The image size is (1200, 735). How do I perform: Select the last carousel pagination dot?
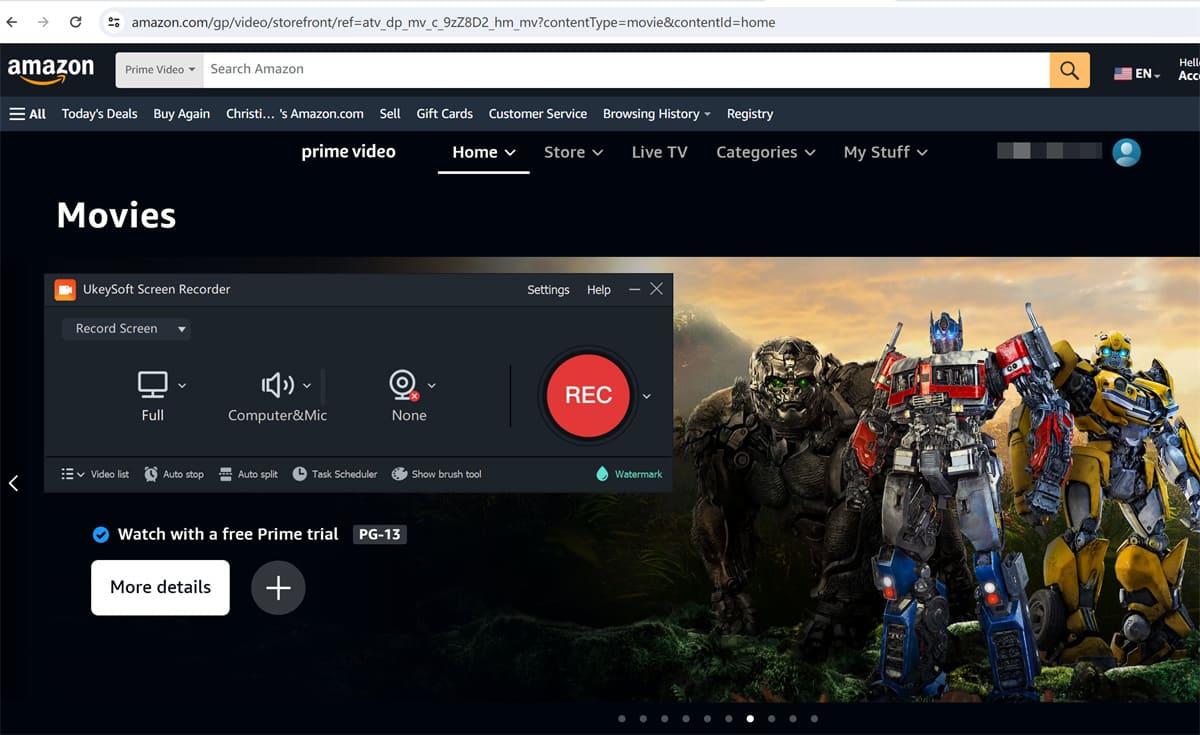815,718
